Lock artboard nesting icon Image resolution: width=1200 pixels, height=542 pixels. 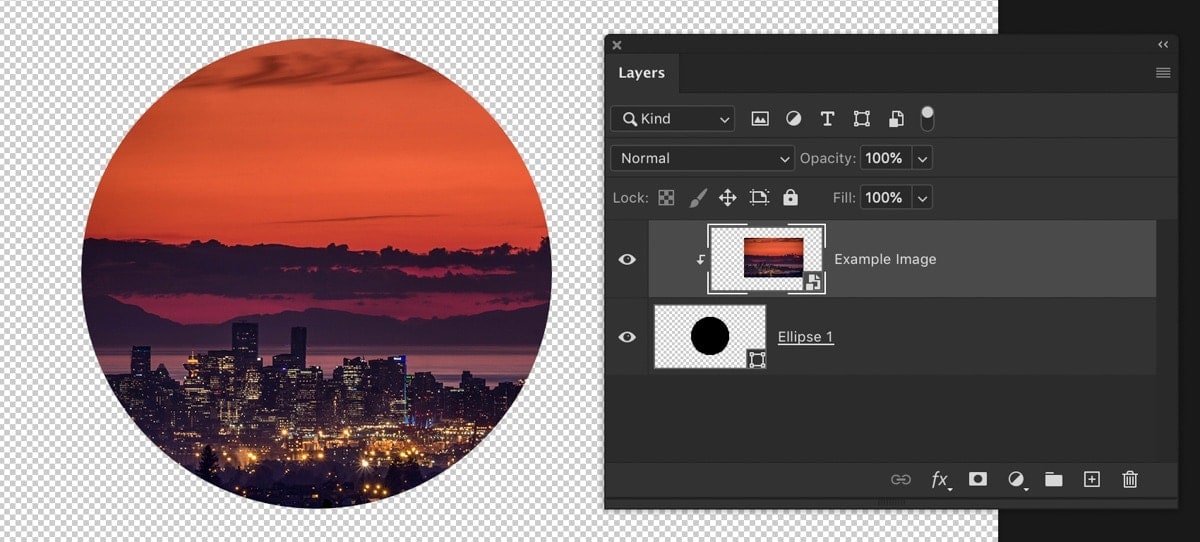(x=759, y=198)
